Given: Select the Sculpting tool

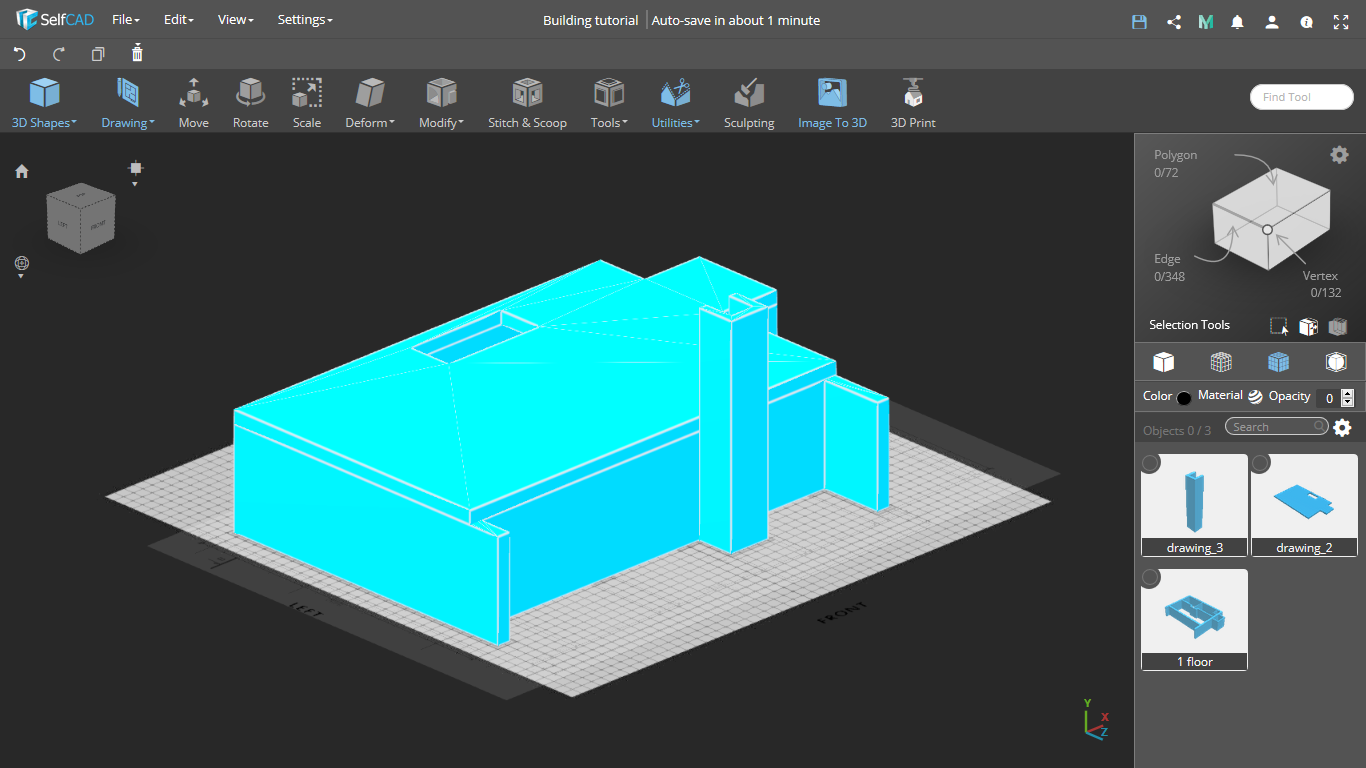Looking at the screenshot, I should click(x=749, y=104).
